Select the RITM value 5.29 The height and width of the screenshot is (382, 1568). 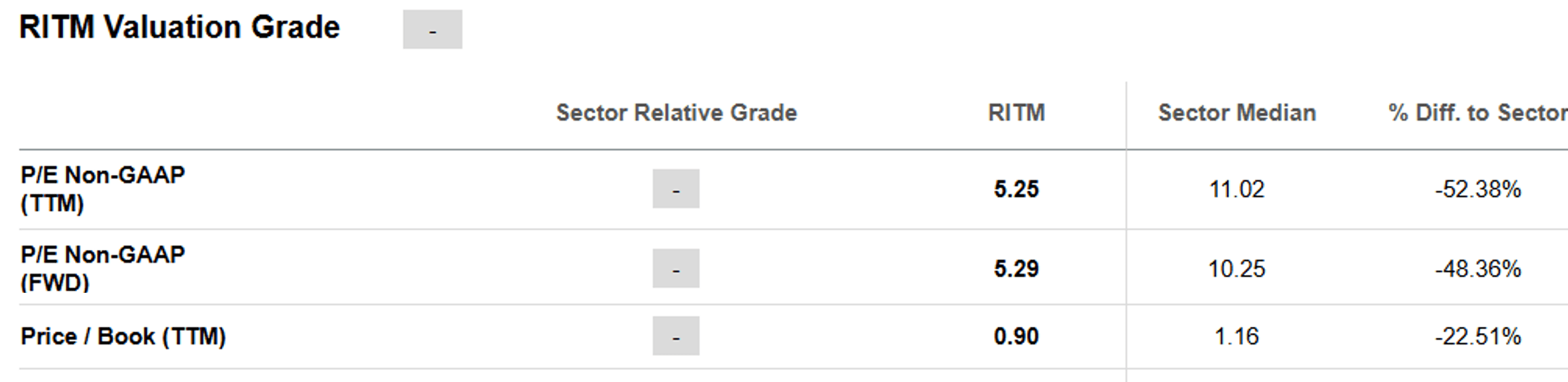[x=1016, y=268]
